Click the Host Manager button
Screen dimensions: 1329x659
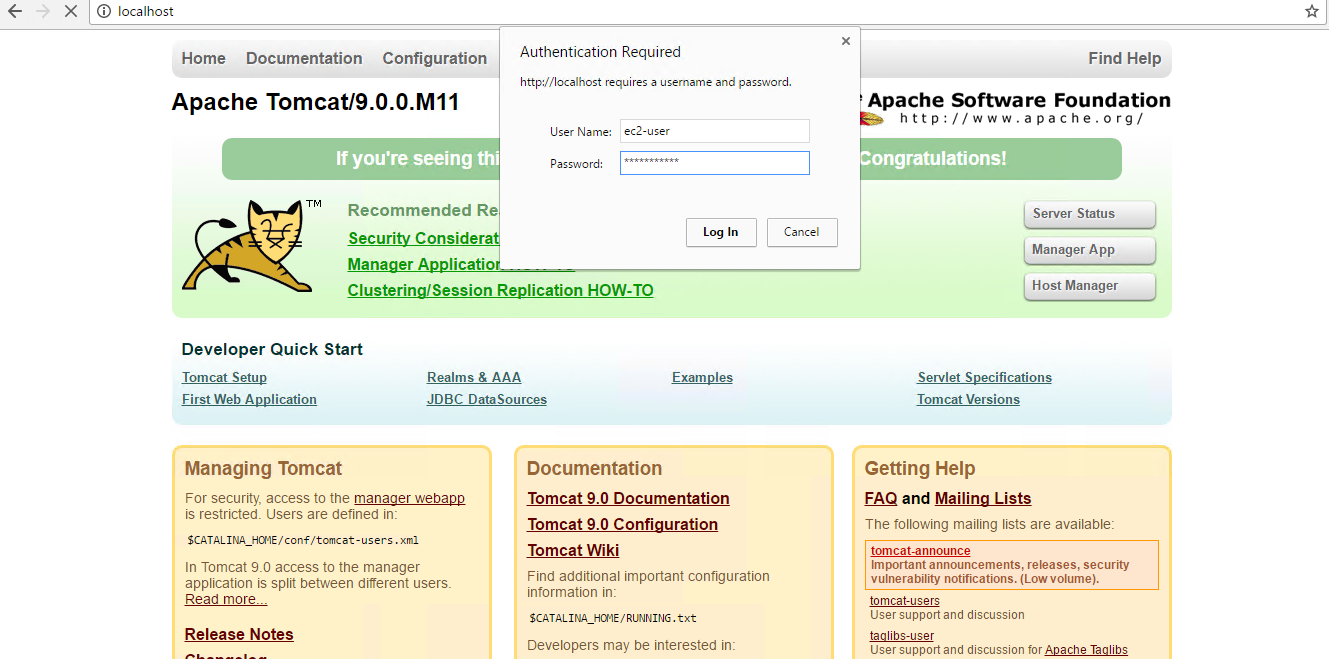pyautogui.click(x=1089, y=286)
